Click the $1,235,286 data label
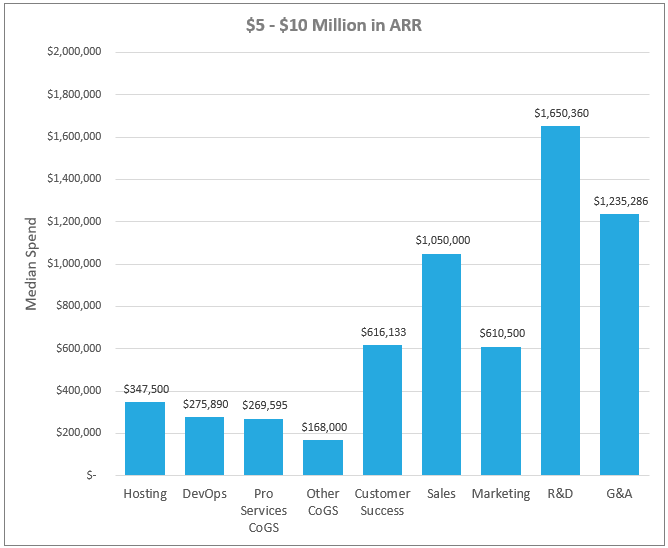668x548 pixels. pos(621,201)
